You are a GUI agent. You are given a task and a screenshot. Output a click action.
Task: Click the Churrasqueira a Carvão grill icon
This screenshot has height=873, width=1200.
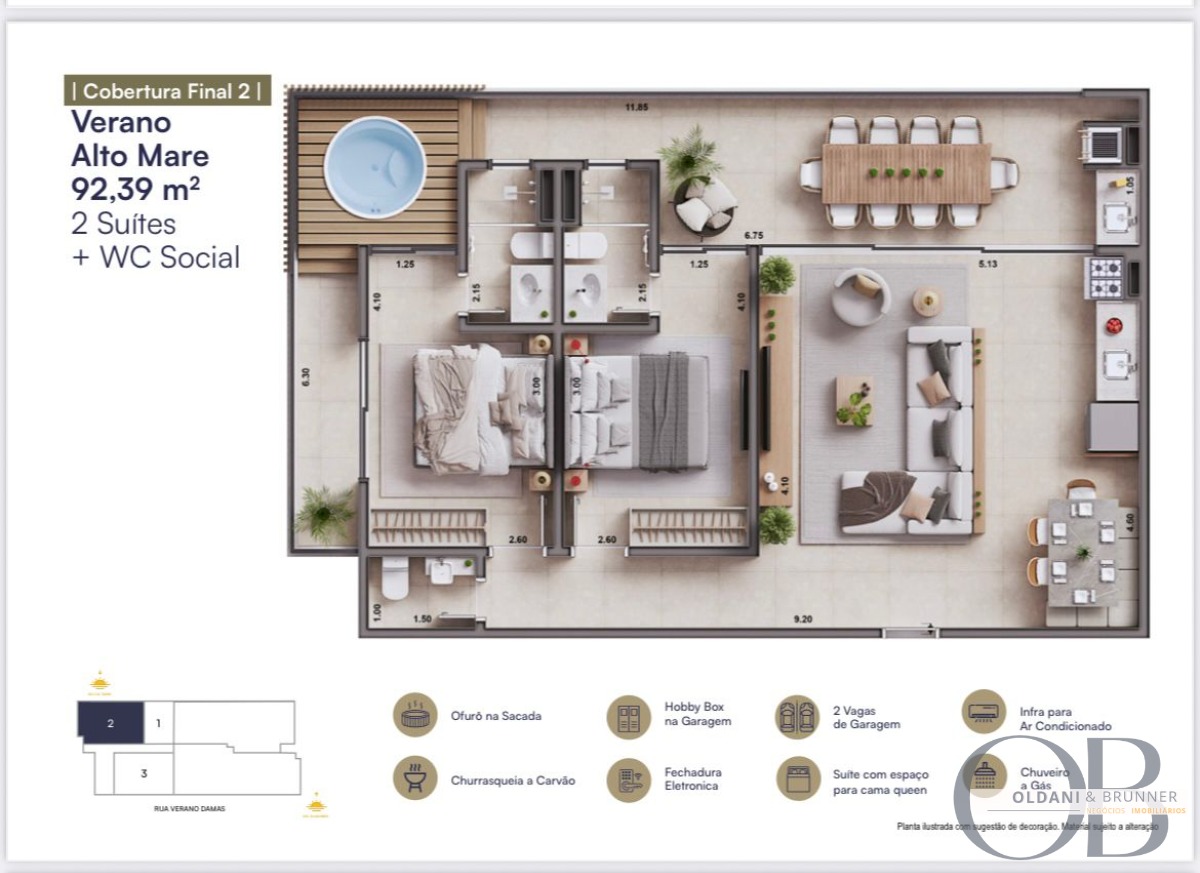pos(414,778)
